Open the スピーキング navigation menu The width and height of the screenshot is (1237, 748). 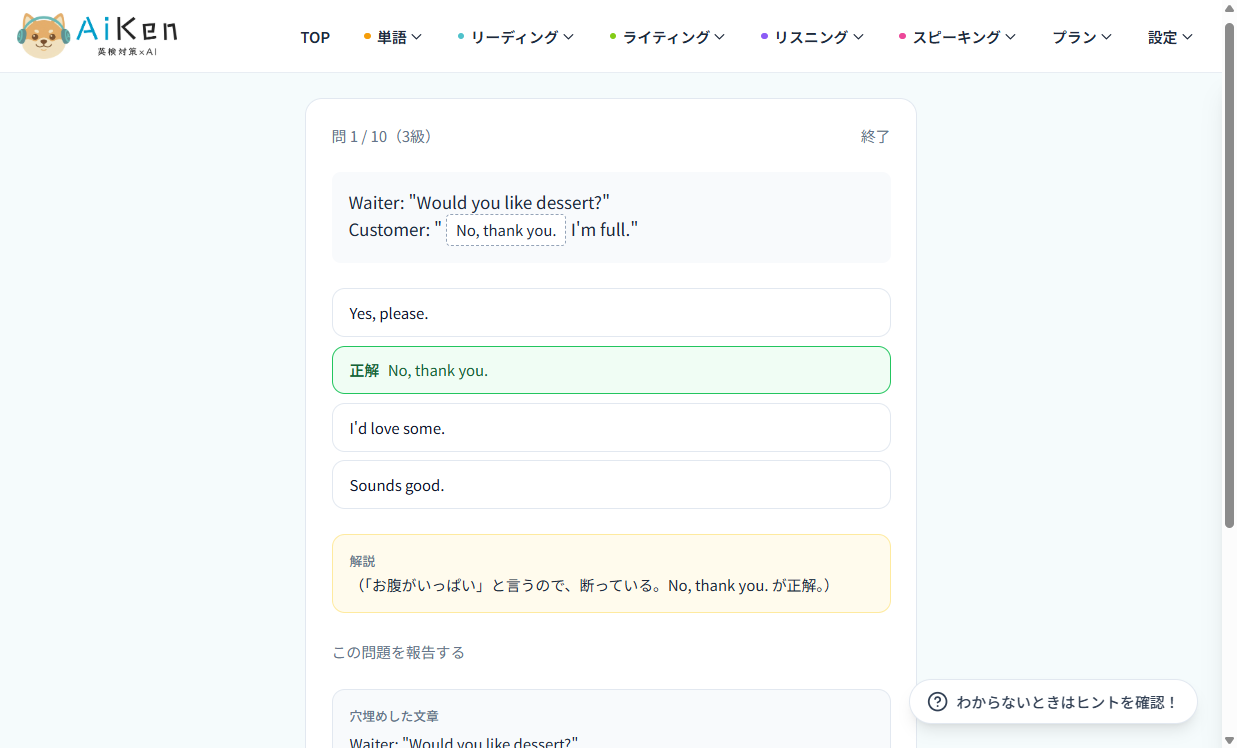(957, 37)
